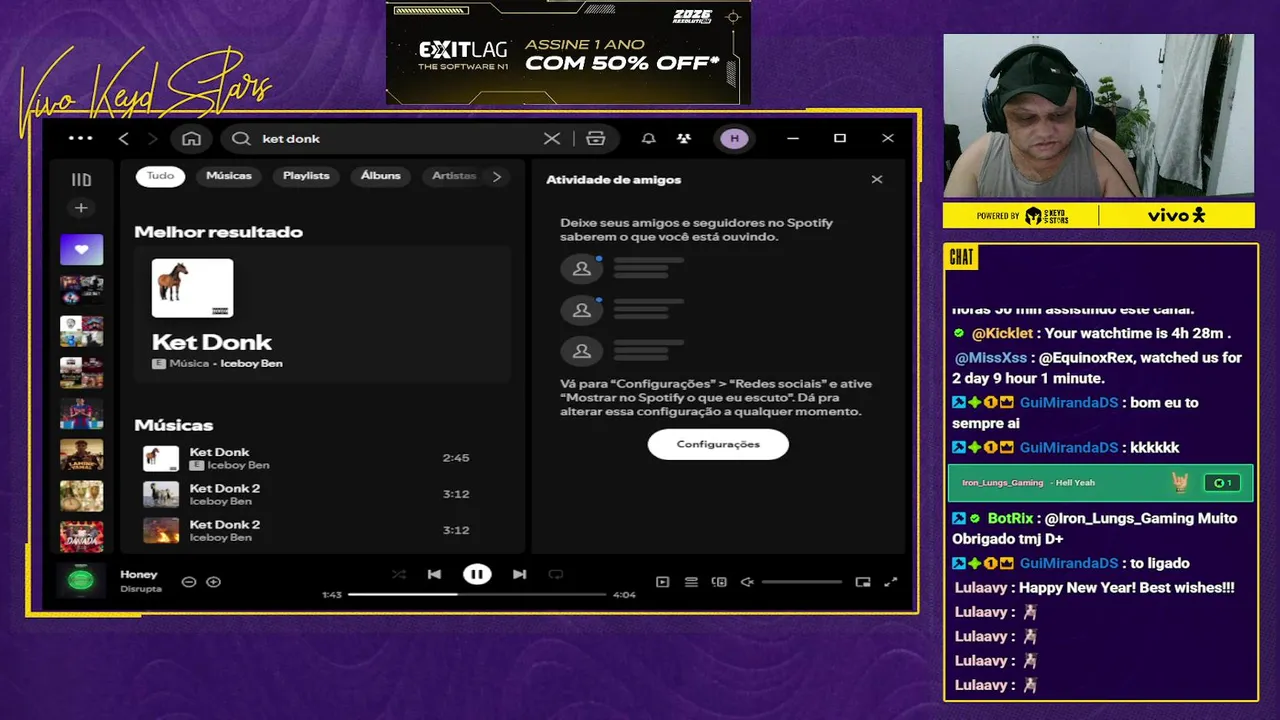Viewport: 1280px width, 720px height.
Task: Open the Spotify Home page
Action: [x=192, y=139]
